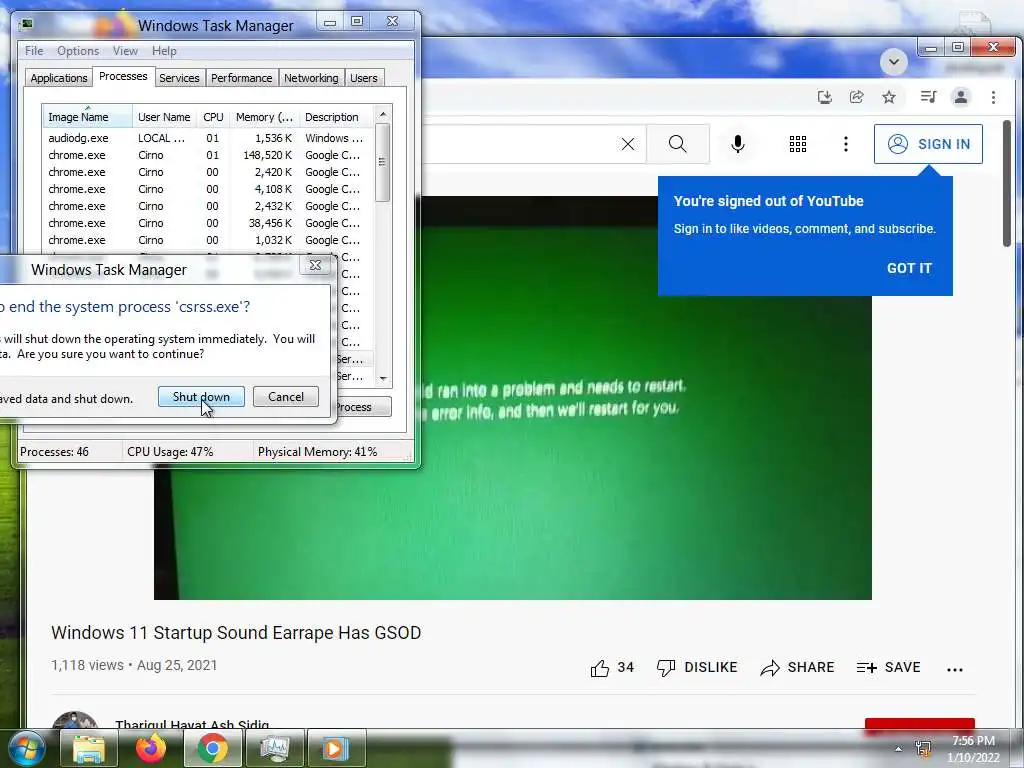The height and width of the screenshot is (768, 1024).
Task: Sort processes by Memory column
Action: pos(264,117)
